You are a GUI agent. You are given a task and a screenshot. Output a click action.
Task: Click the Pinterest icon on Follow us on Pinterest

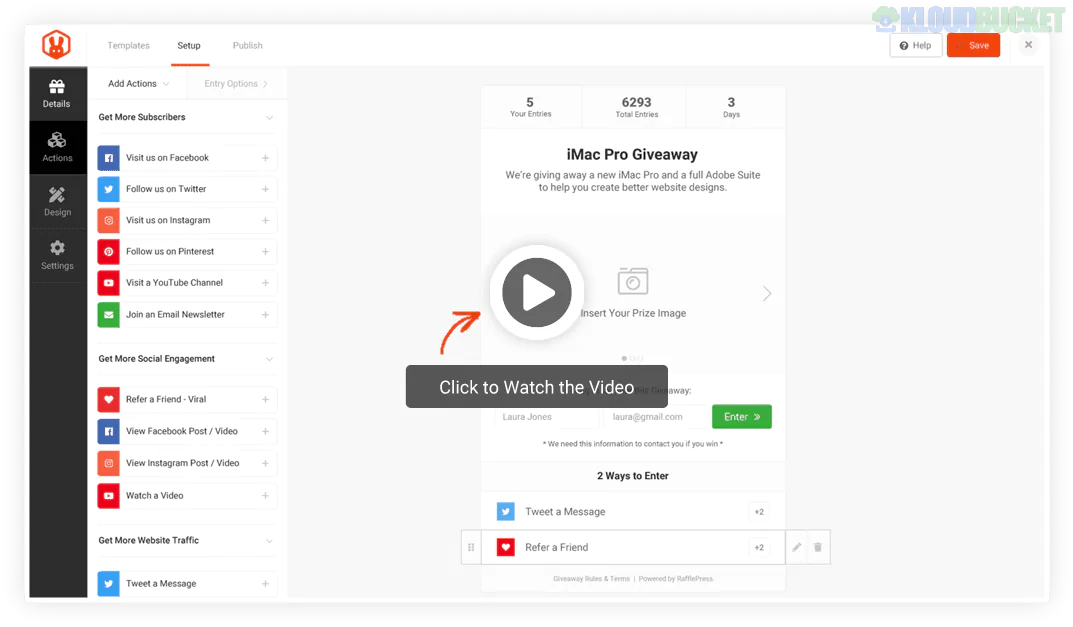click(x=108, y=251)
